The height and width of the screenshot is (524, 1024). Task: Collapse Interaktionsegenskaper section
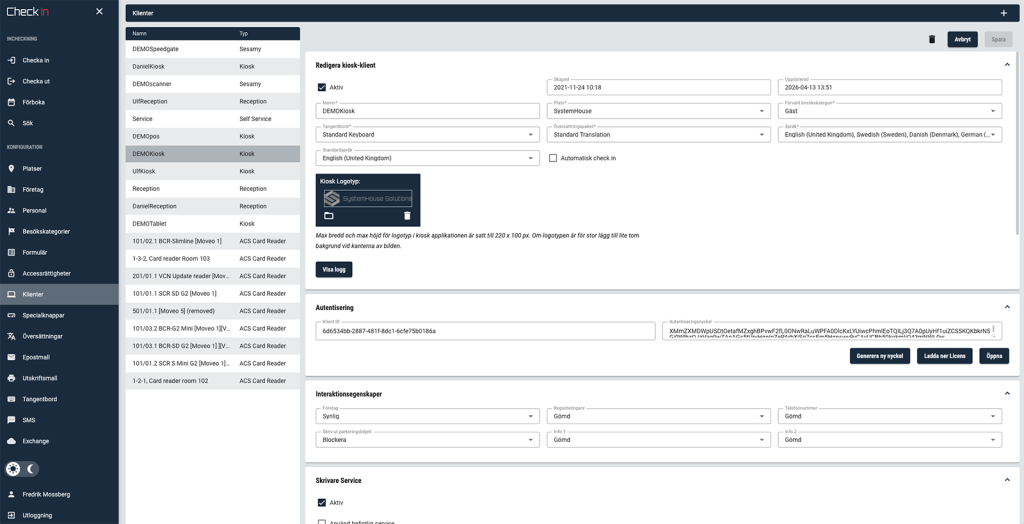[1007, 393]
